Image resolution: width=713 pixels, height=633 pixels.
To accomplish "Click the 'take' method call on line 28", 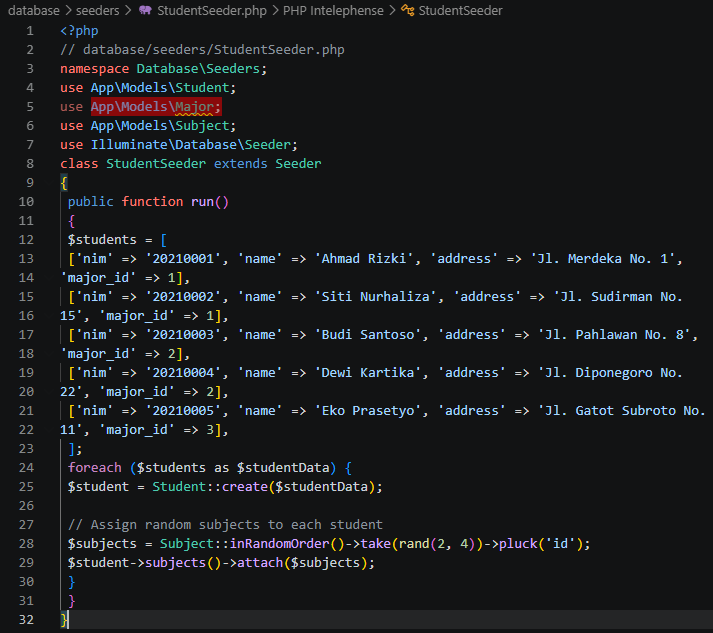I will 375,544.
